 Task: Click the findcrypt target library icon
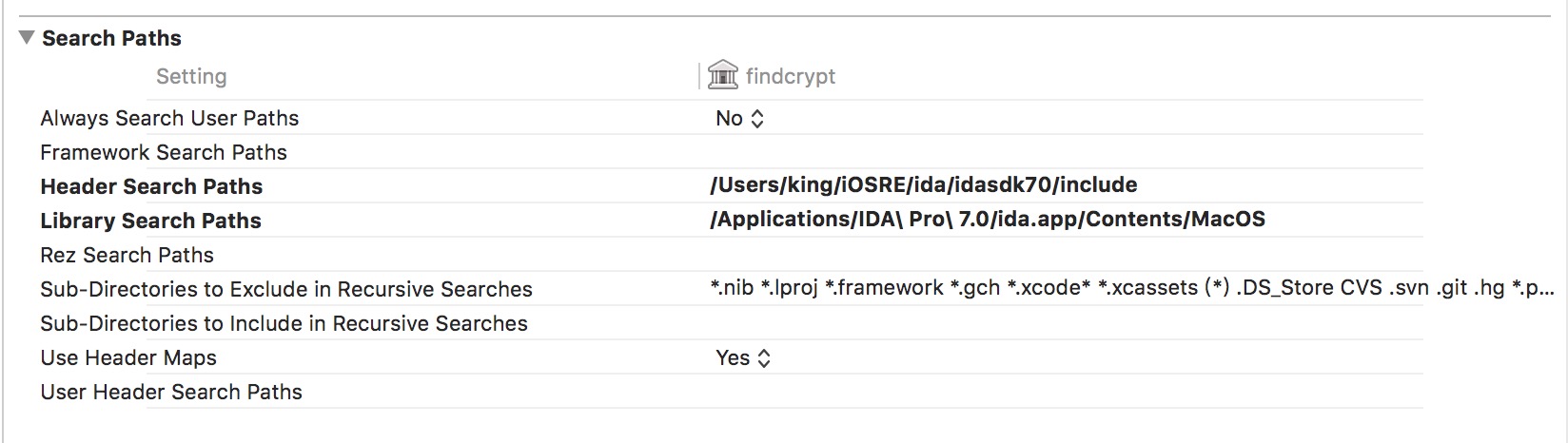click(723, 75)
